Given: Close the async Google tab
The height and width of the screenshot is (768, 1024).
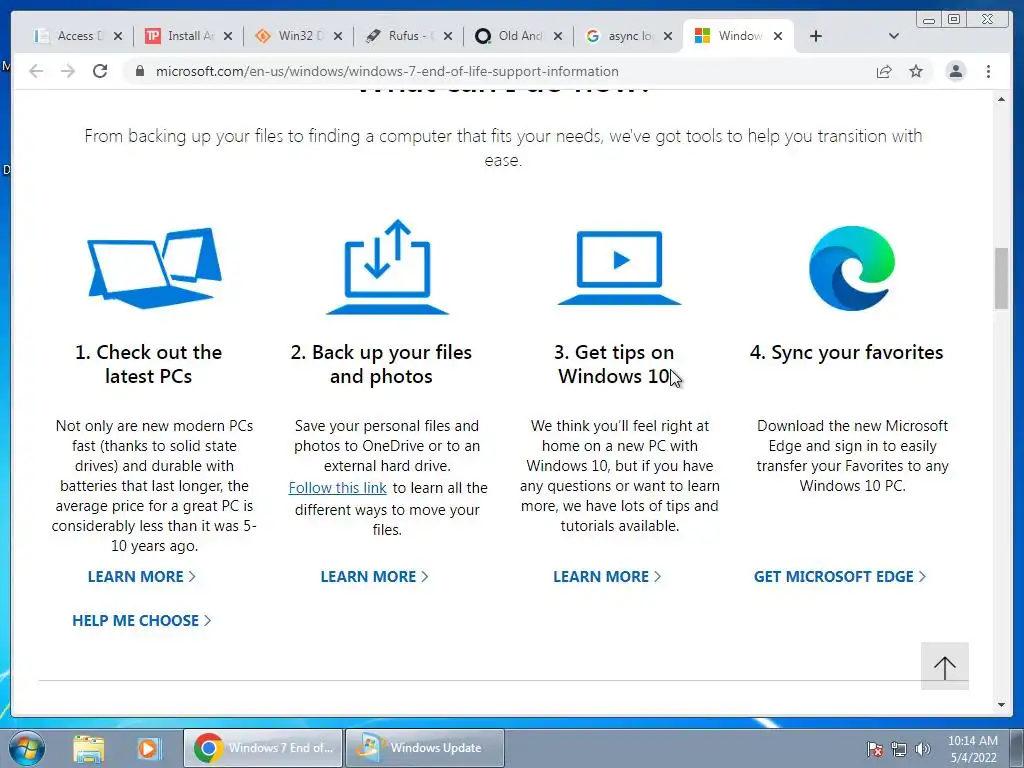Looking at the screenshot, I should (x=668, y=36).
